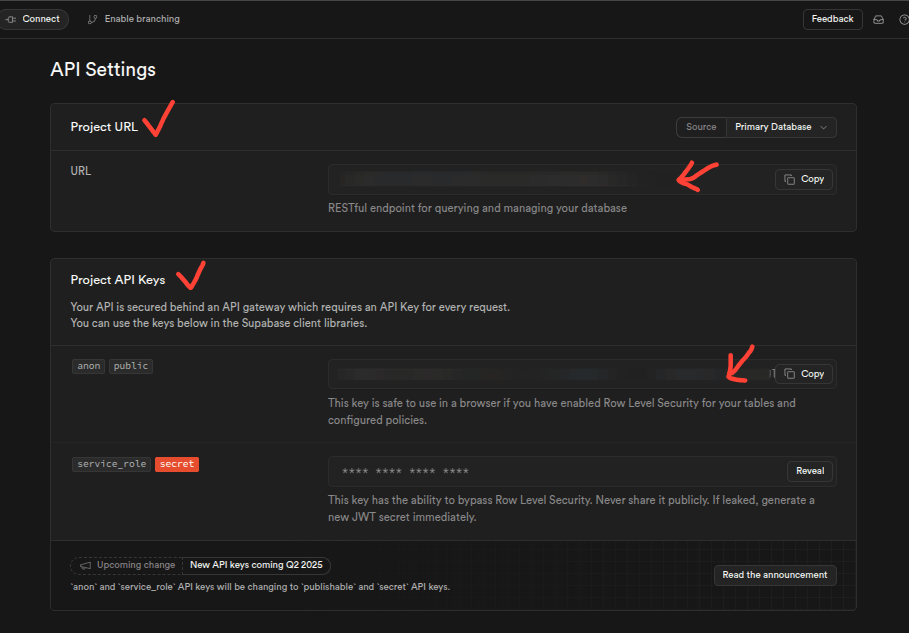Click the service_role badge
Screen dimensions: 909x633
110,463
